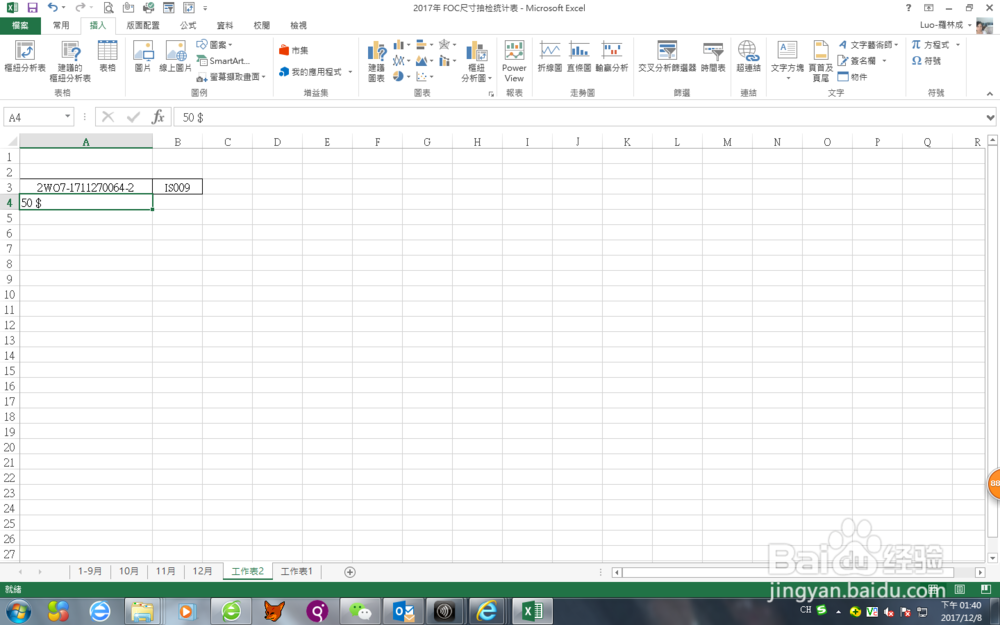Open the WordArt (文字藝術師) dropdown
Screen dimensions: 1000x625
(868, 45)
